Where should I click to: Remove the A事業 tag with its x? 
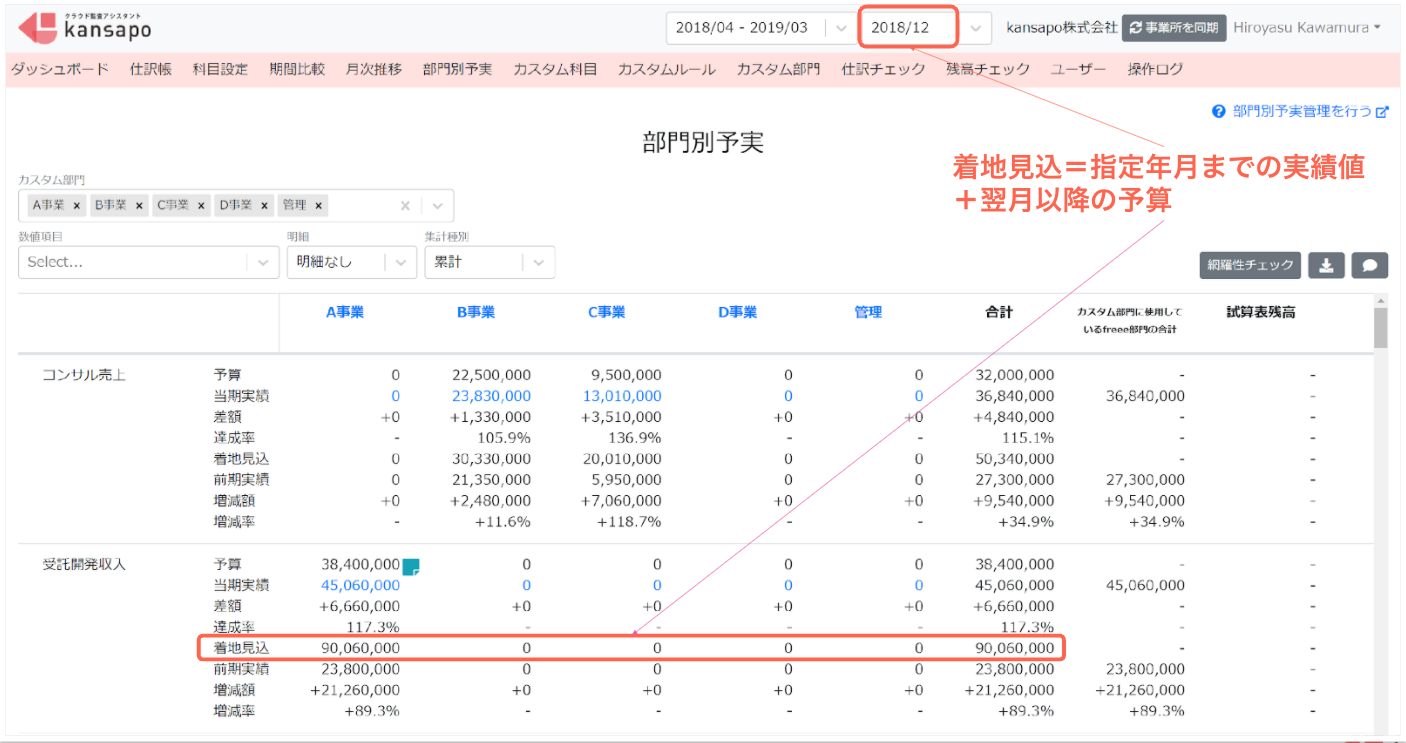tap(77, 205)
